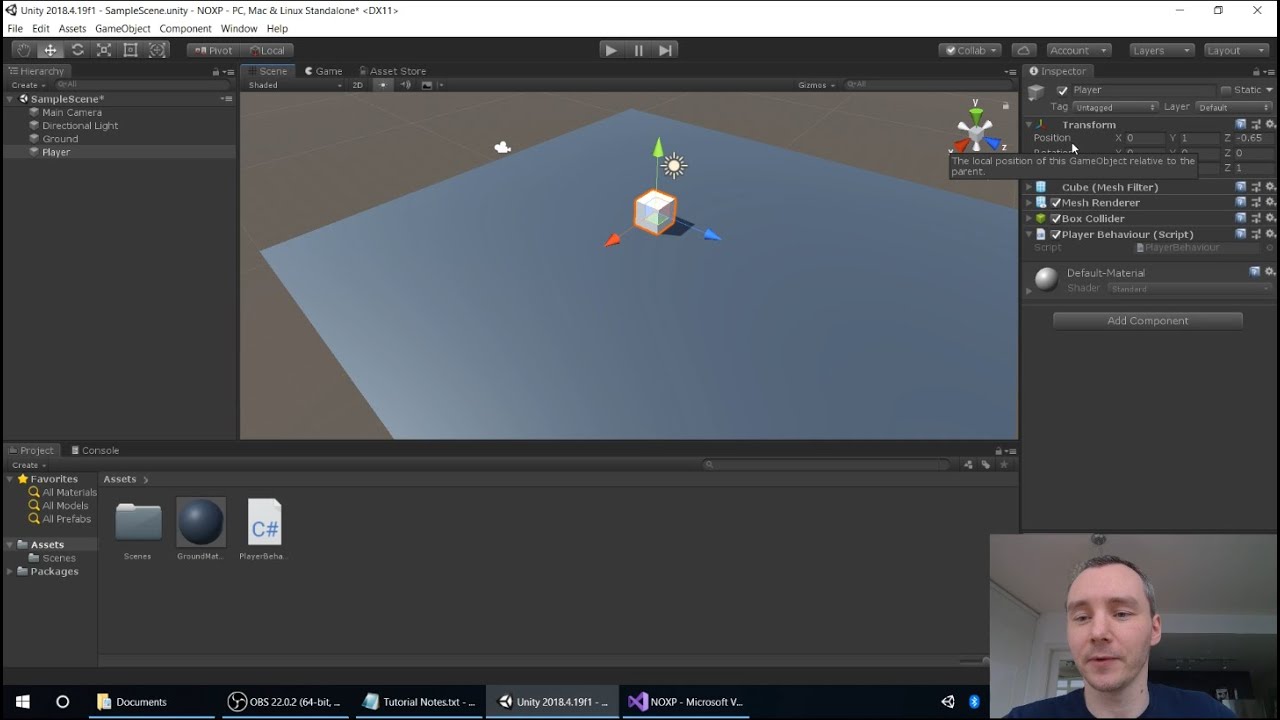Toggle 2D scene view mode
This screenshot has width=1280, height=720.
357,85
